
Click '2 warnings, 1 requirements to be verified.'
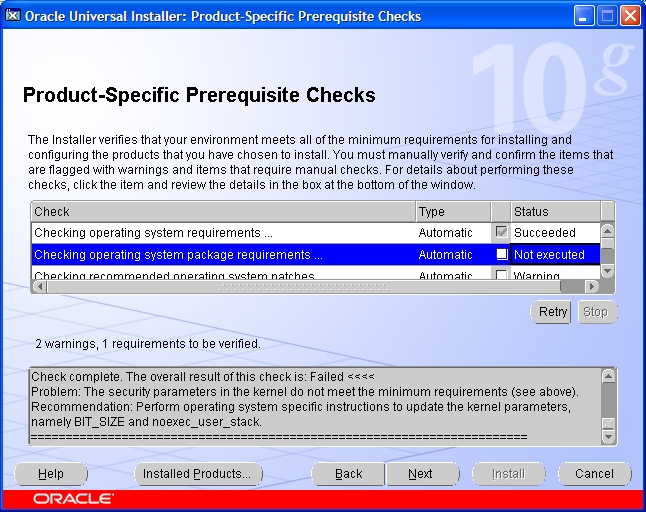pos(148,344)
